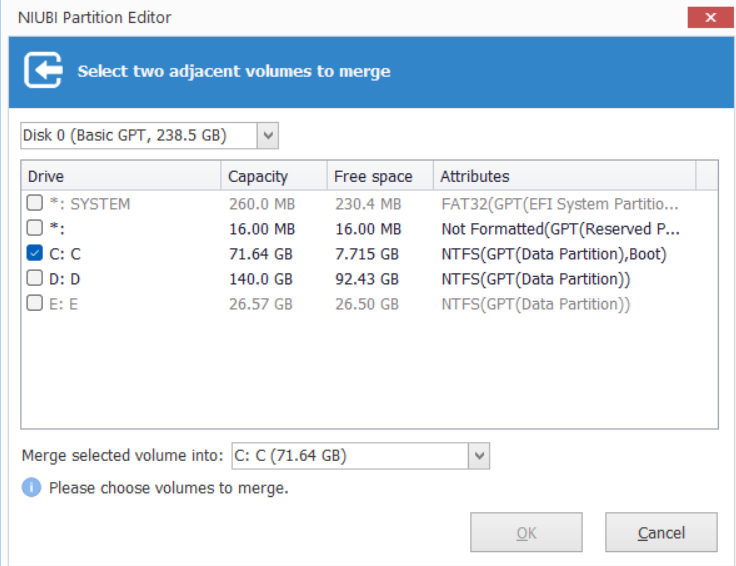This screenshot has height=566, width=736.
Task: Click the Cancel button
Action: [661, 533]
